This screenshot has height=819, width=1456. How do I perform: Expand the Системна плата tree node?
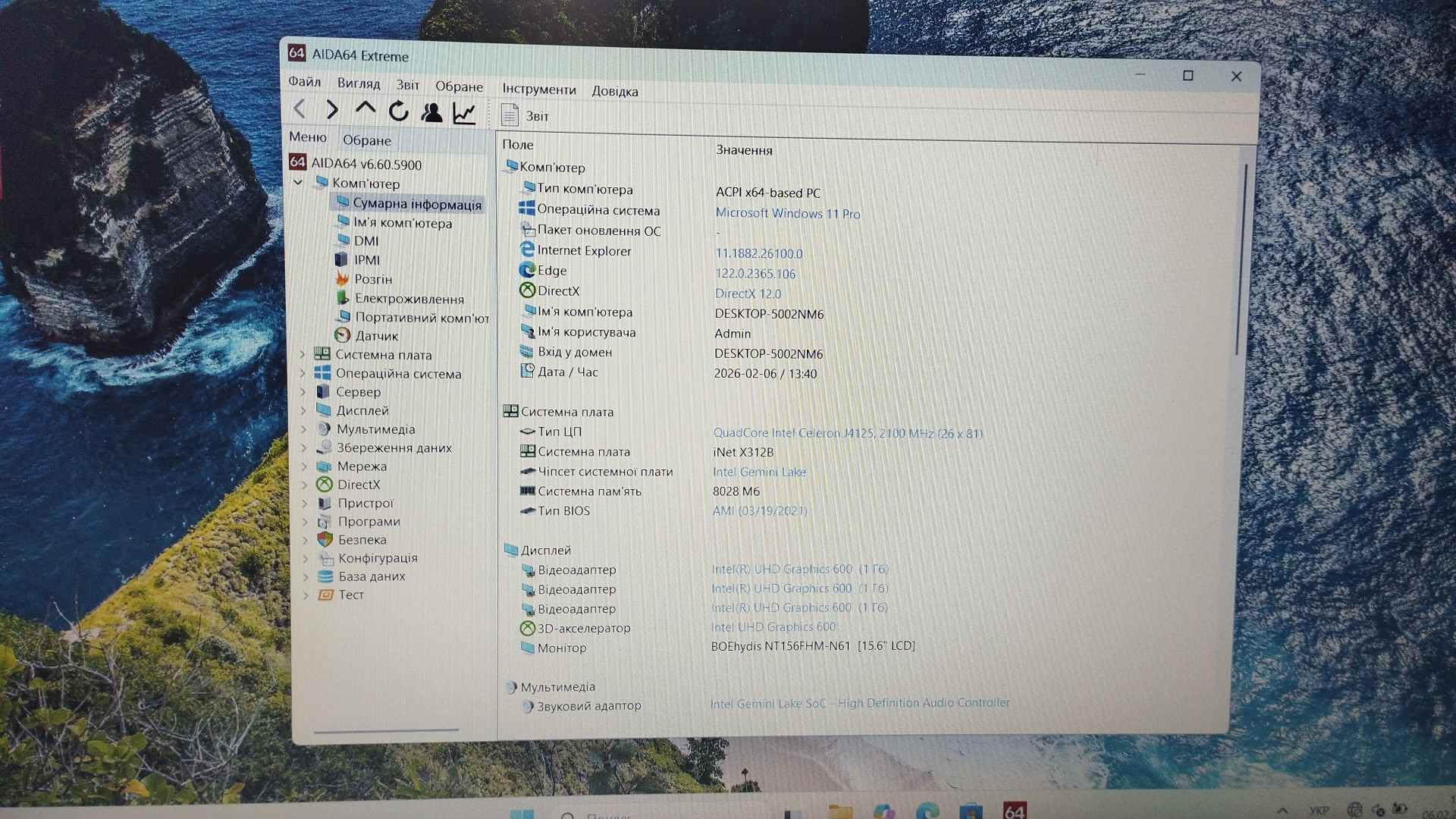tap(303, 354)
